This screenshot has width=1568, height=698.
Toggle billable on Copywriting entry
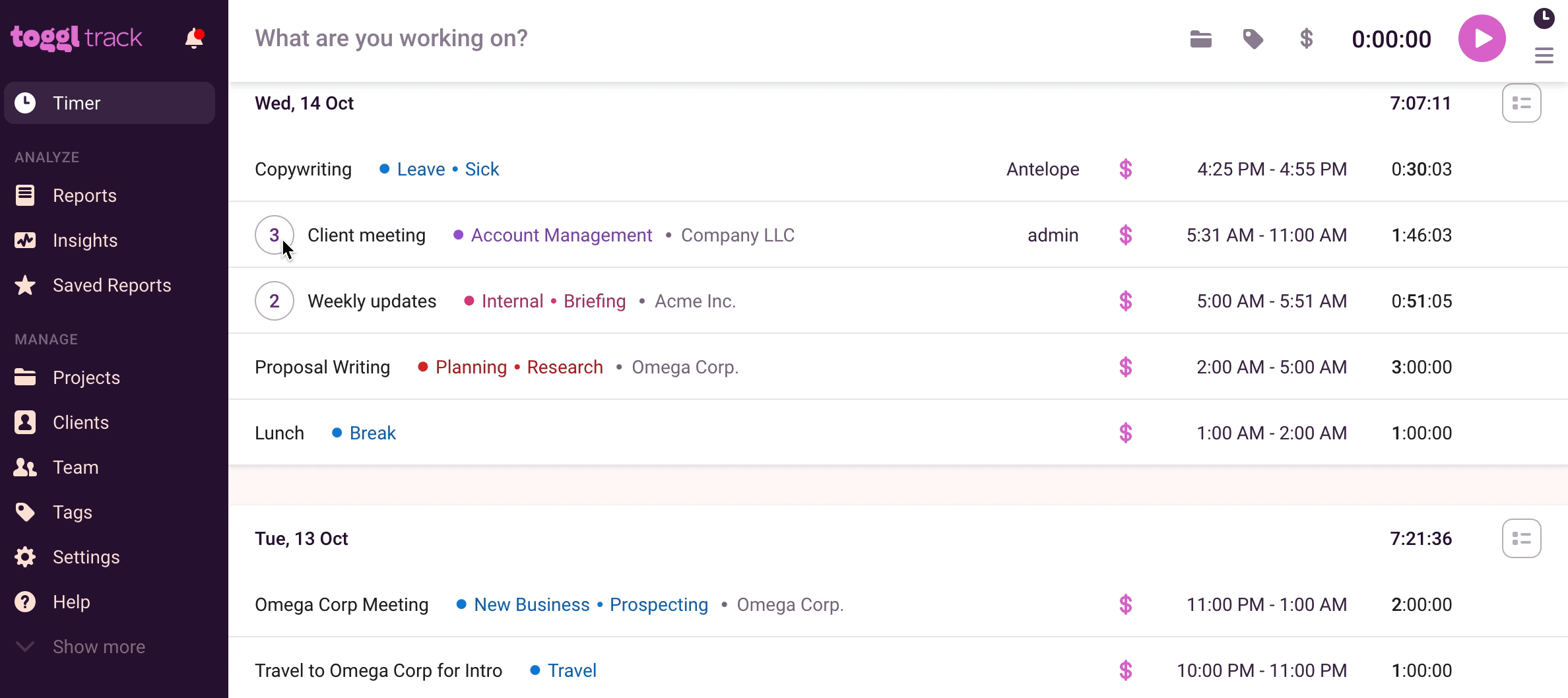pos(1126,170)
